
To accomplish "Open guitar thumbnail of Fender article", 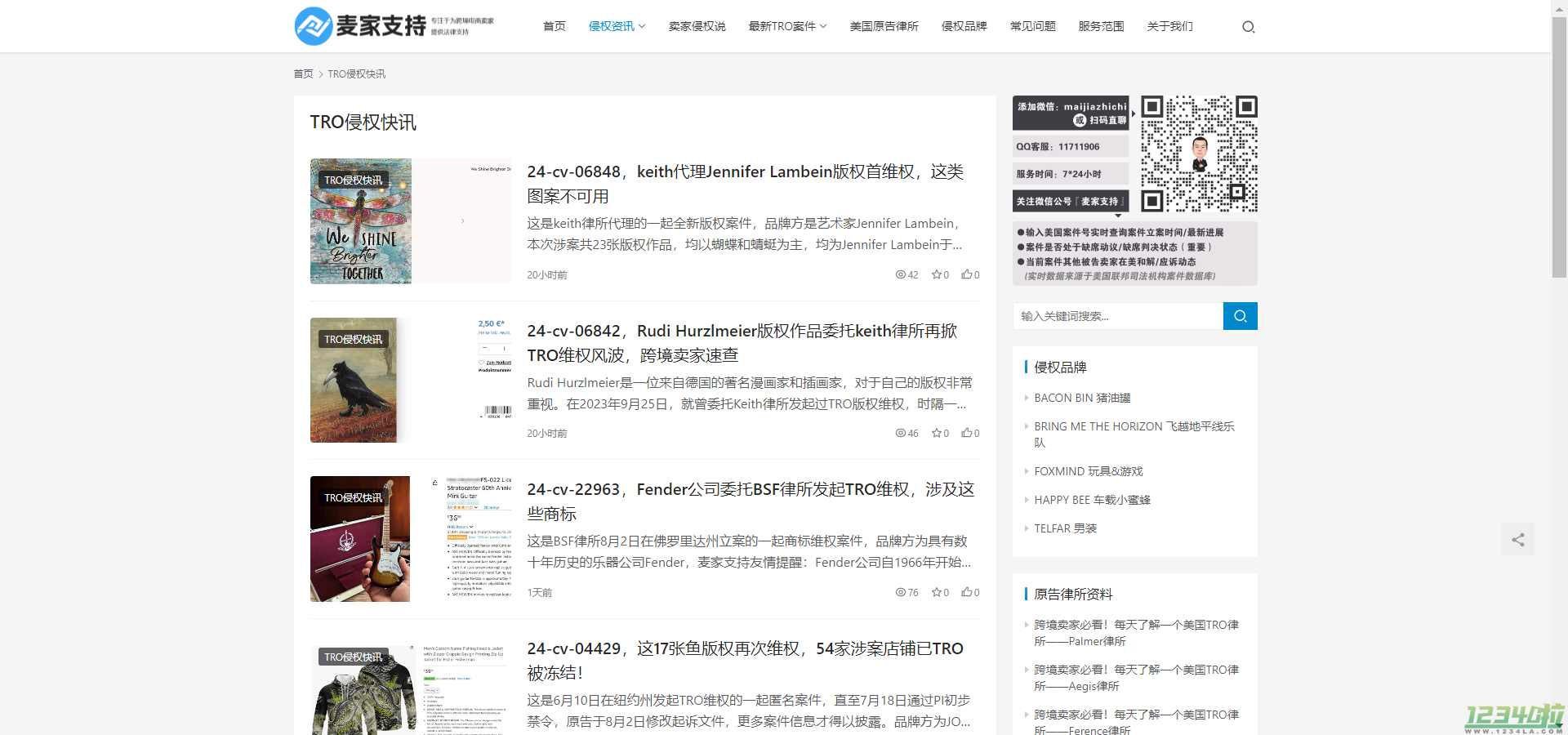I will click(410, 539).
